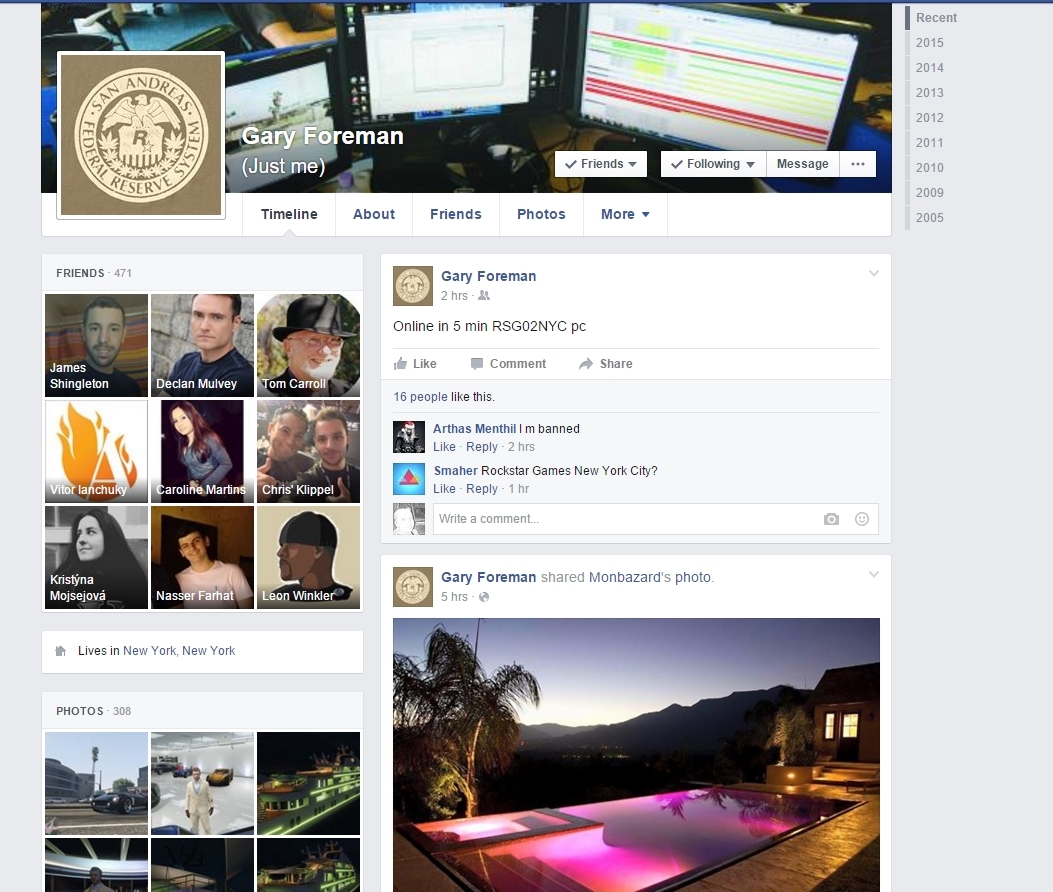This screenshot has width=1053, height=892.
Task: Click the camera icon in comment box
Action: click(x=831, y=519)
